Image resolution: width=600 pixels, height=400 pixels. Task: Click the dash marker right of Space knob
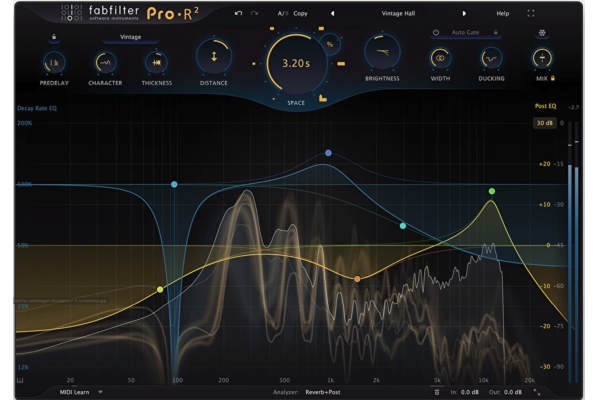coord(341,64)
